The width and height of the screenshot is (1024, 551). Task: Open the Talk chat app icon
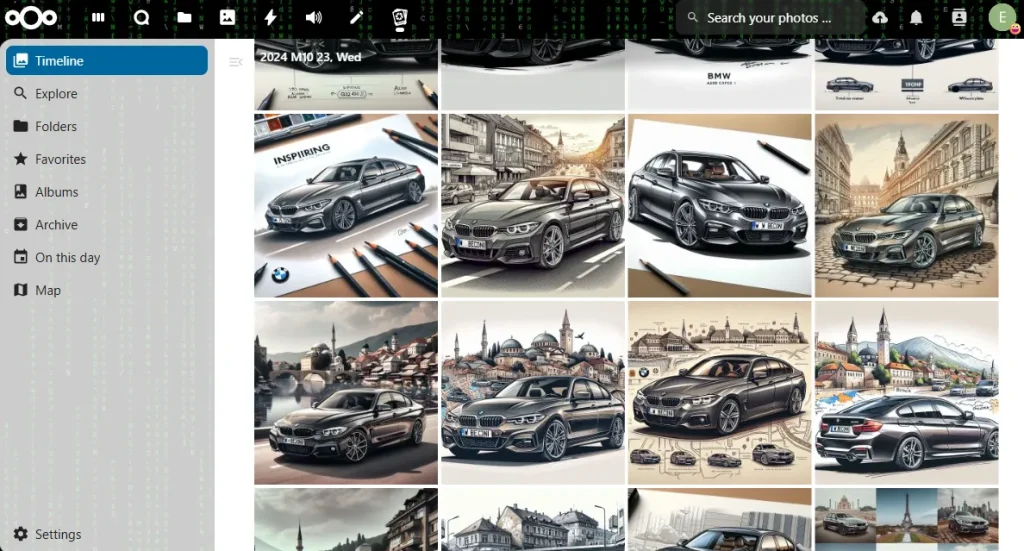click(x=141, y=18)
